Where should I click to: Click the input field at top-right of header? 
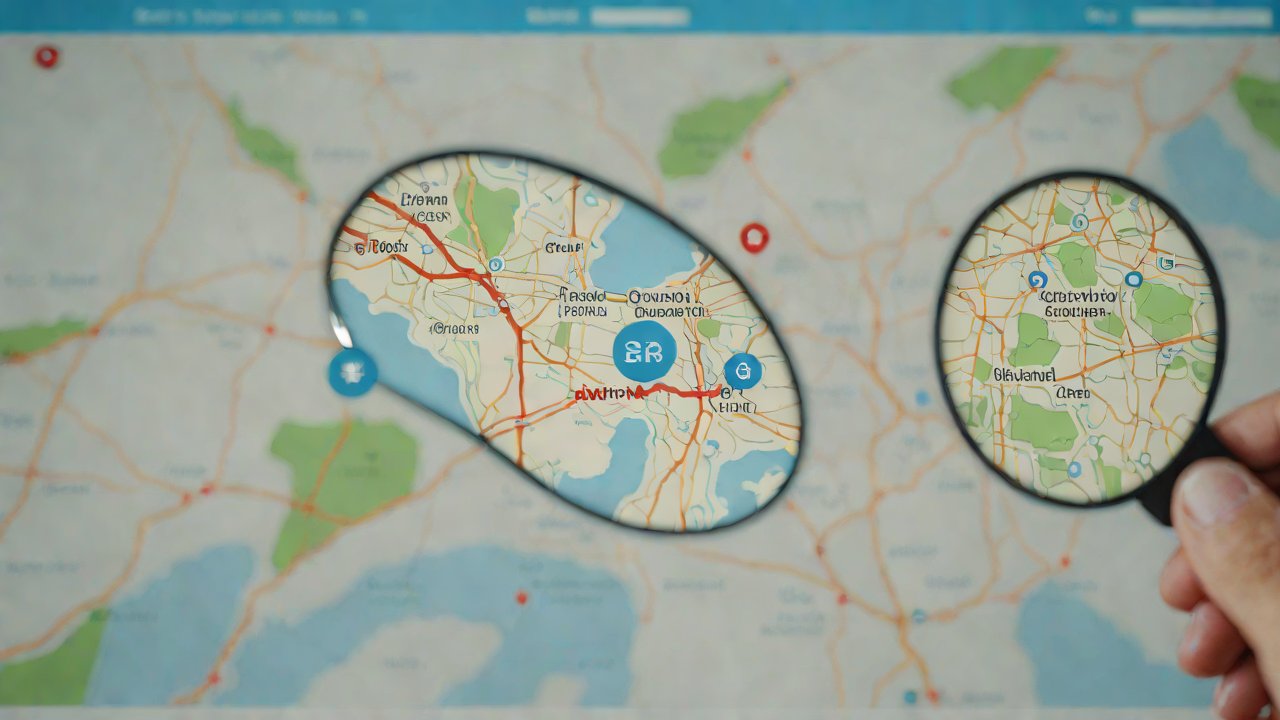[x=1202, y=17]
